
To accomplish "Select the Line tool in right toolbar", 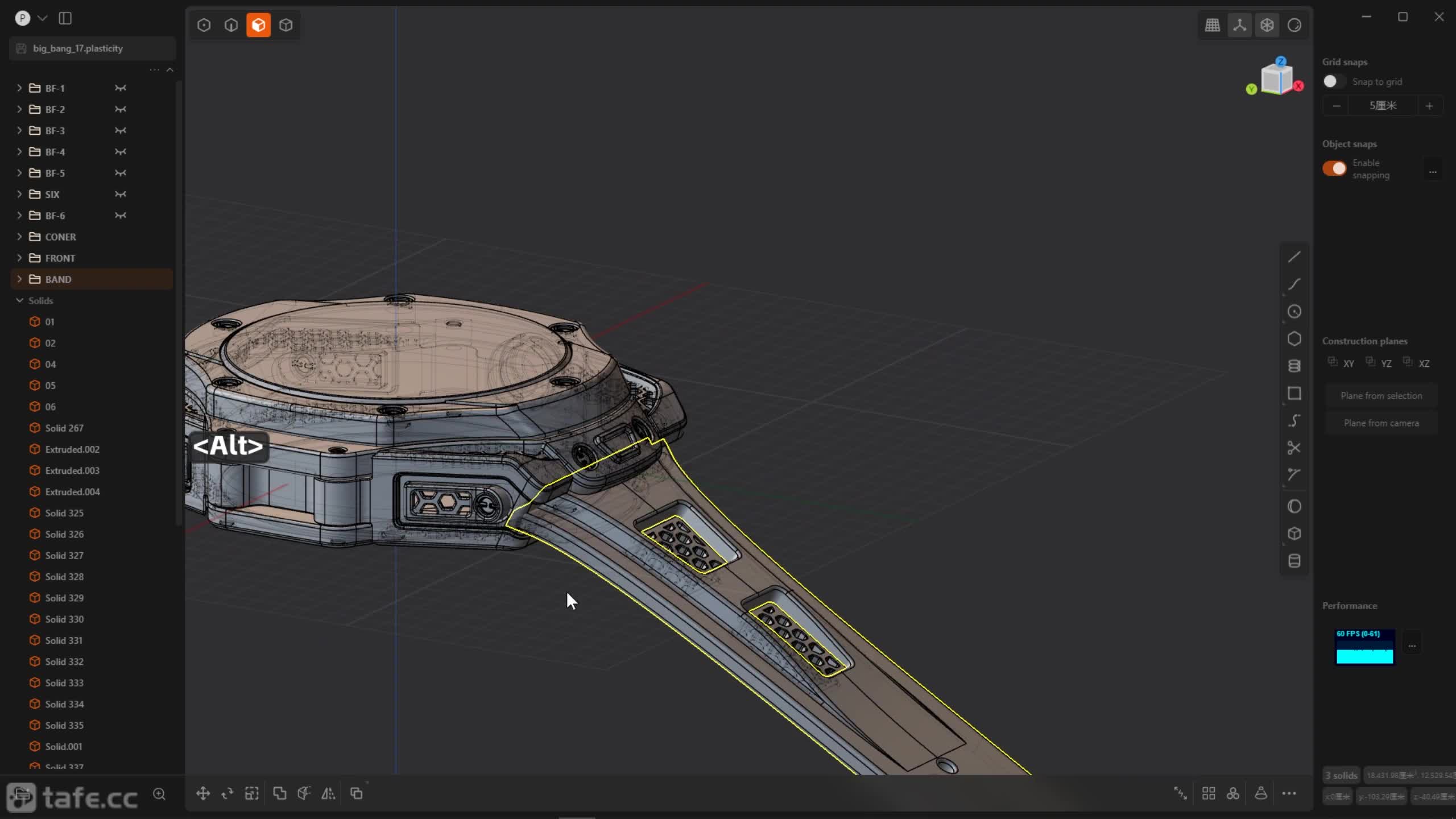I will click(x=1294, y=257).
